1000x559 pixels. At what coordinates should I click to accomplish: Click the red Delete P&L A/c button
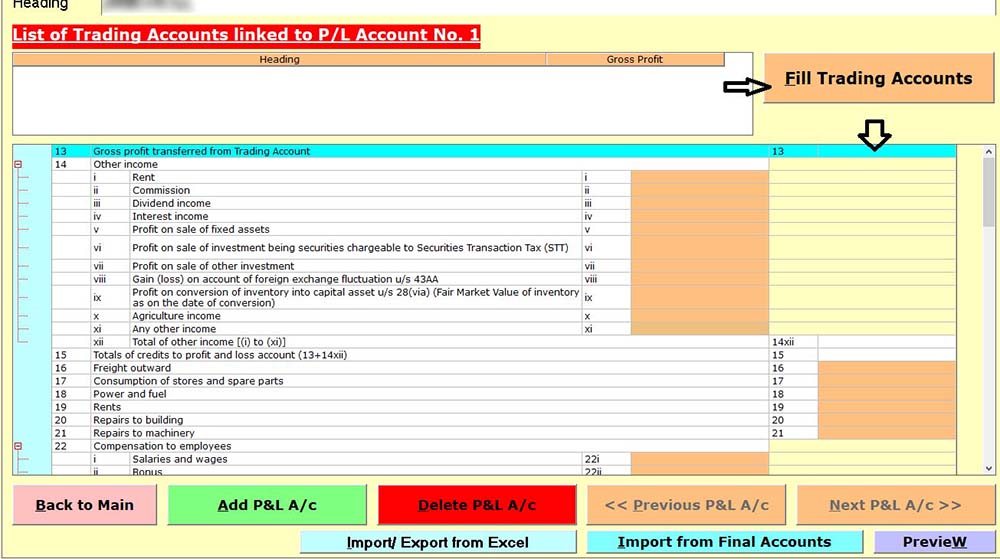477,505
